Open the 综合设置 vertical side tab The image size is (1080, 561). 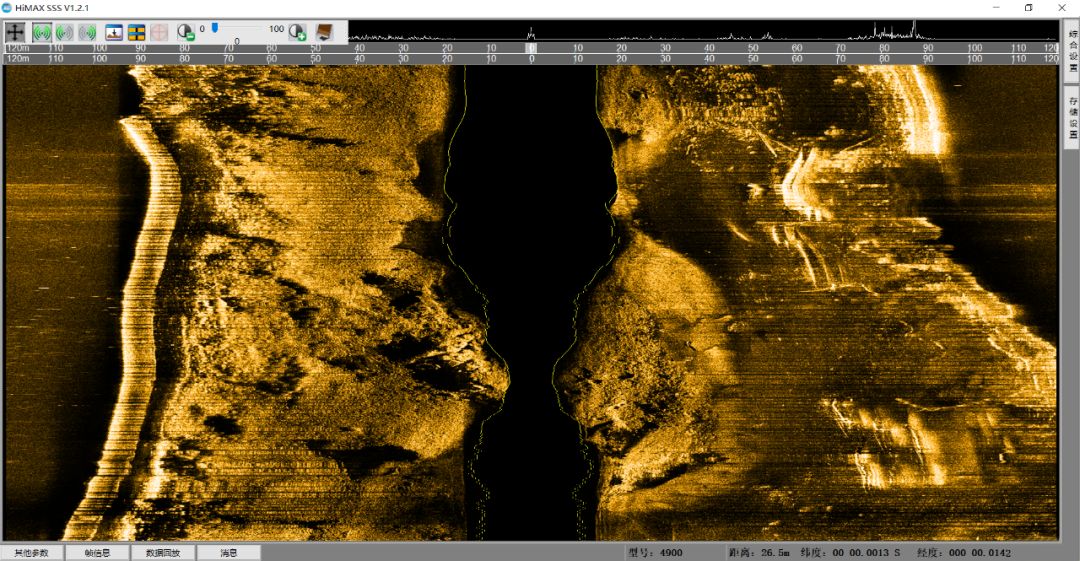[1072, 50]
